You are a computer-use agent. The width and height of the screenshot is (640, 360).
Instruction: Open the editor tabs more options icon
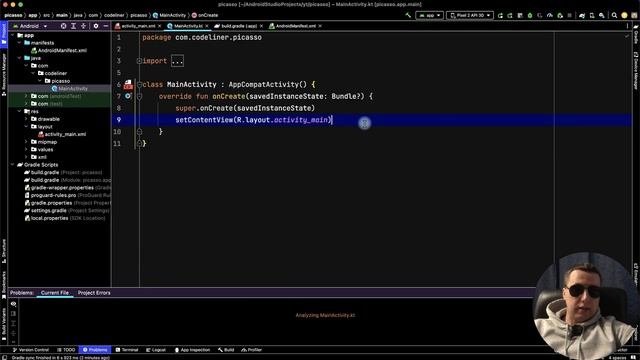627,26
